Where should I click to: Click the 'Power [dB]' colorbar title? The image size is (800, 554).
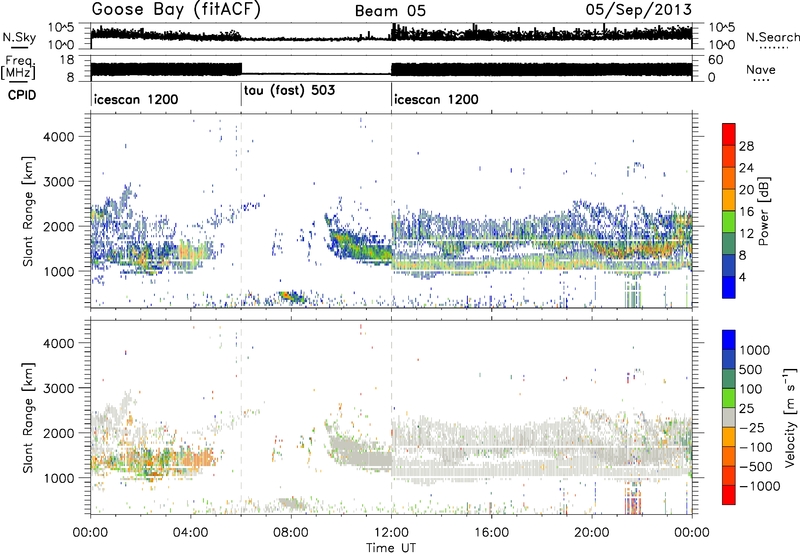763,211
